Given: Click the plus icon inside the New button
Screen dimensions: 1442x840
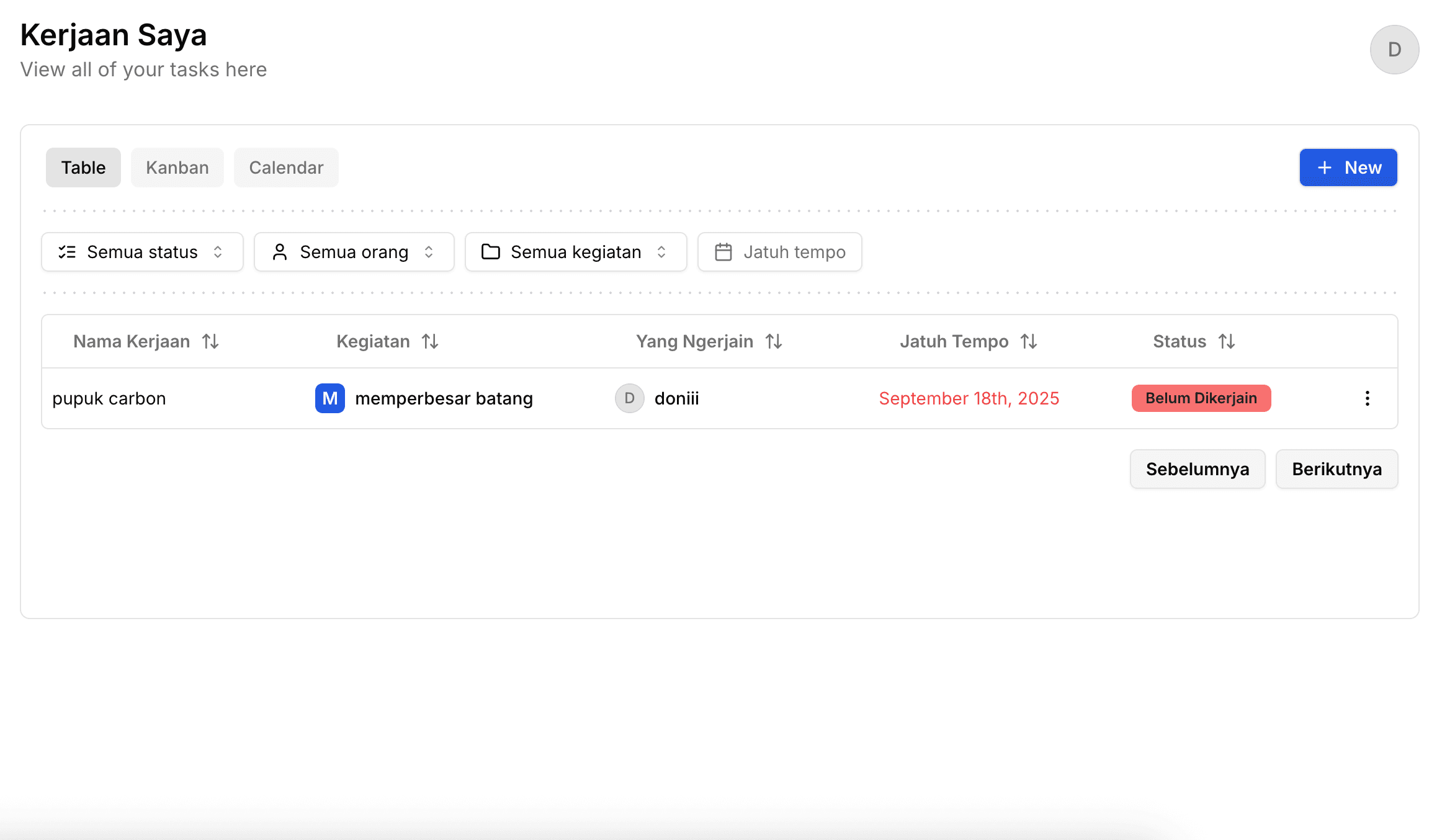Looking at the screenshot, I should (1325, 168).
